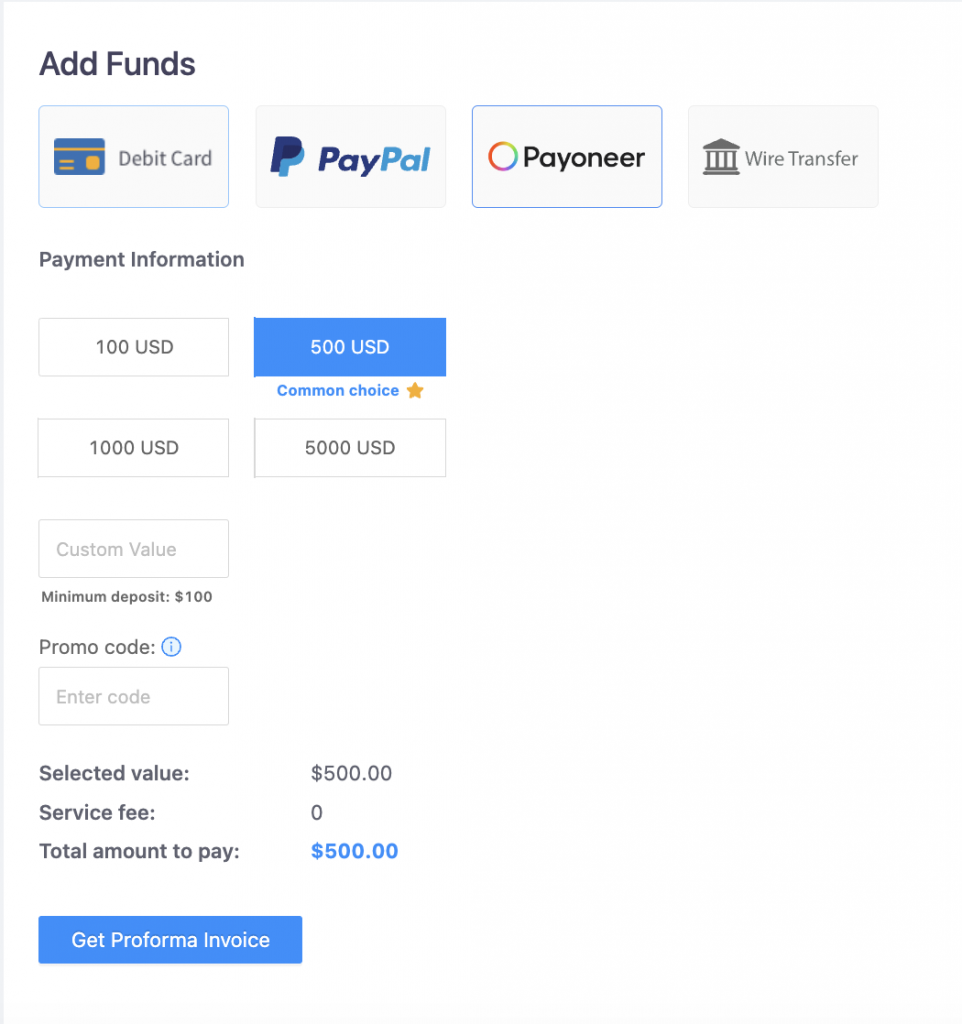Viewport: 962px width, 1024px height.
Task: Choose the 5000 USD deposit amount
Action: point(350,448)
